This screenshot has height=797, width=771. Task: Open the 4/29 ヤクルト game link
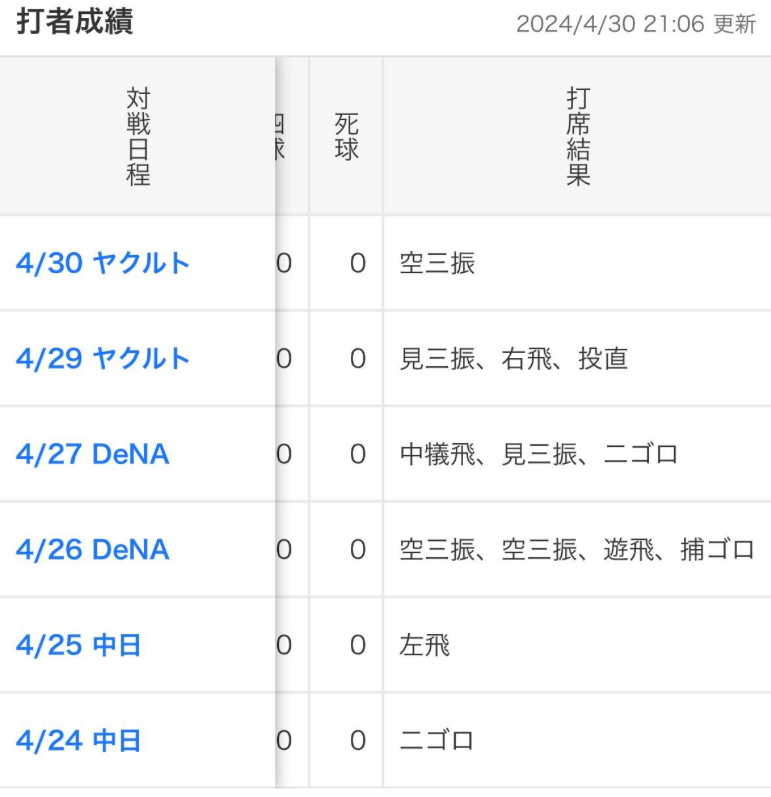click(103, 359)
